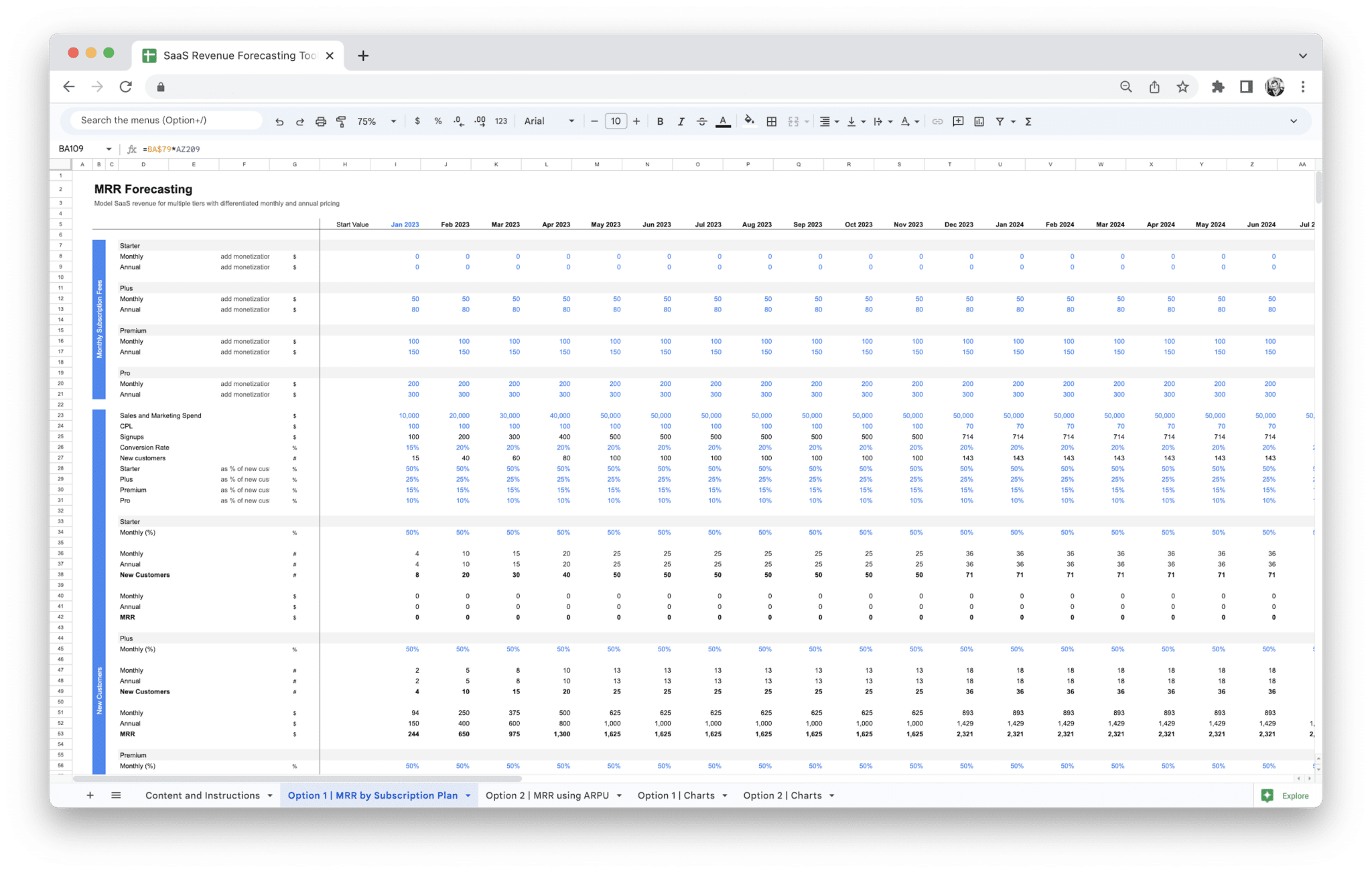Click the fill color swatch
Viewport: 1372px width, 873px height.
749,121
